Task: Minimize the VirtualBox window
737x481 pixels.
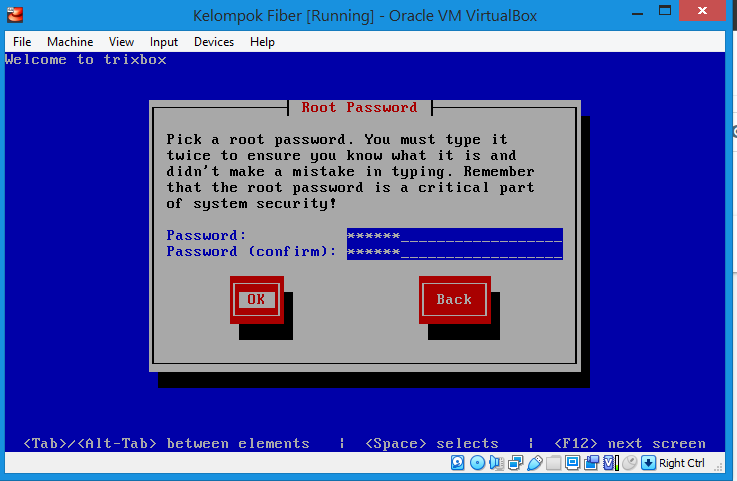Action: click(x=637, y=12)
